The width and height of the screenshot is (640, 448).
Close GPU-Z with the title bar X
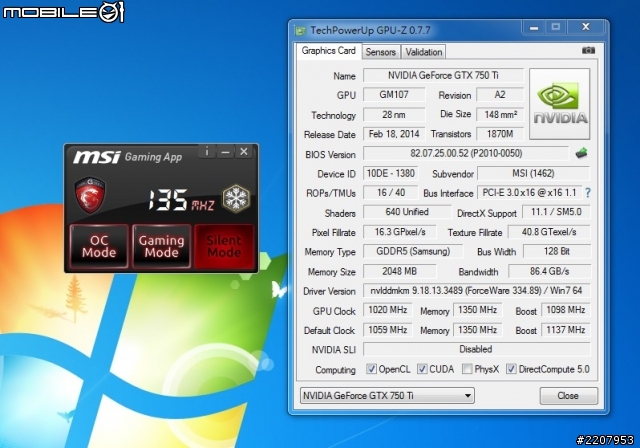coord(585,27)
